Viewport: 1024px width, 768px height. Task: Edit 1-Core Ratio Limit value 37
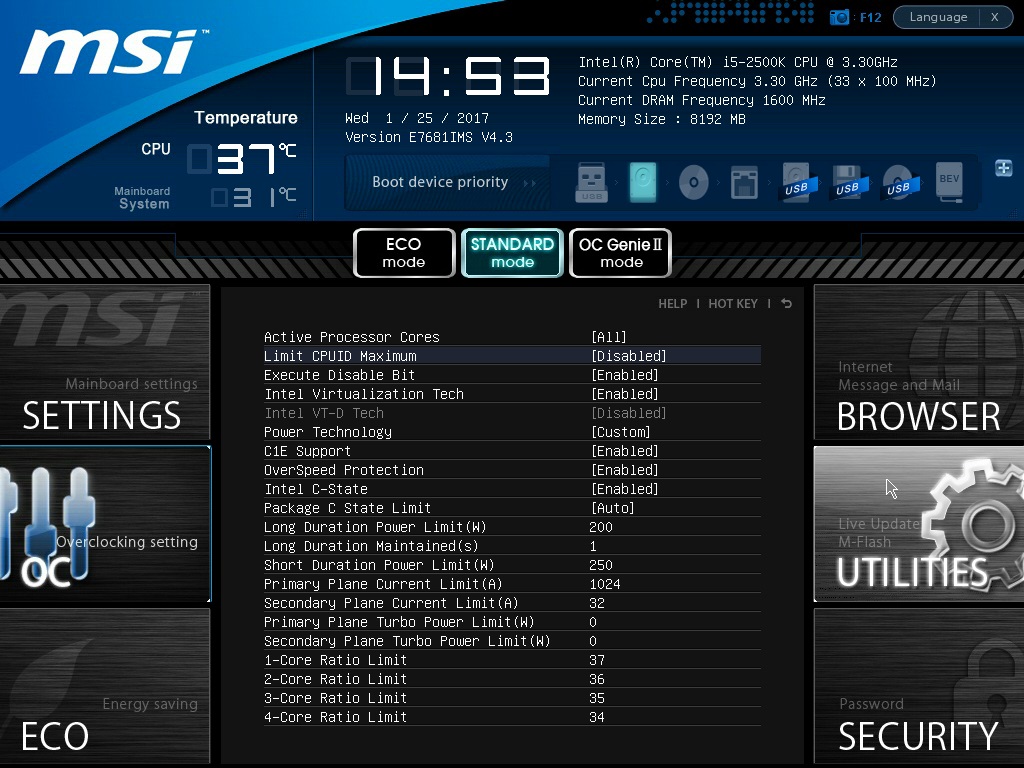point(597,660)
